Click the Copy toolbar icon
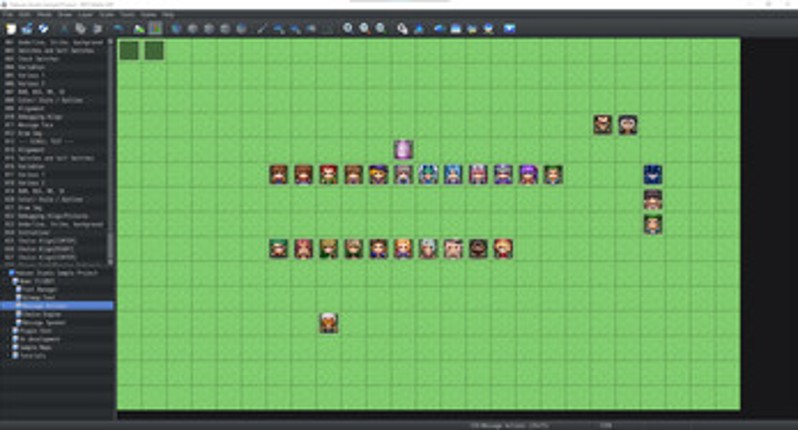Screen dimensions: 798x430 (80, 28)
